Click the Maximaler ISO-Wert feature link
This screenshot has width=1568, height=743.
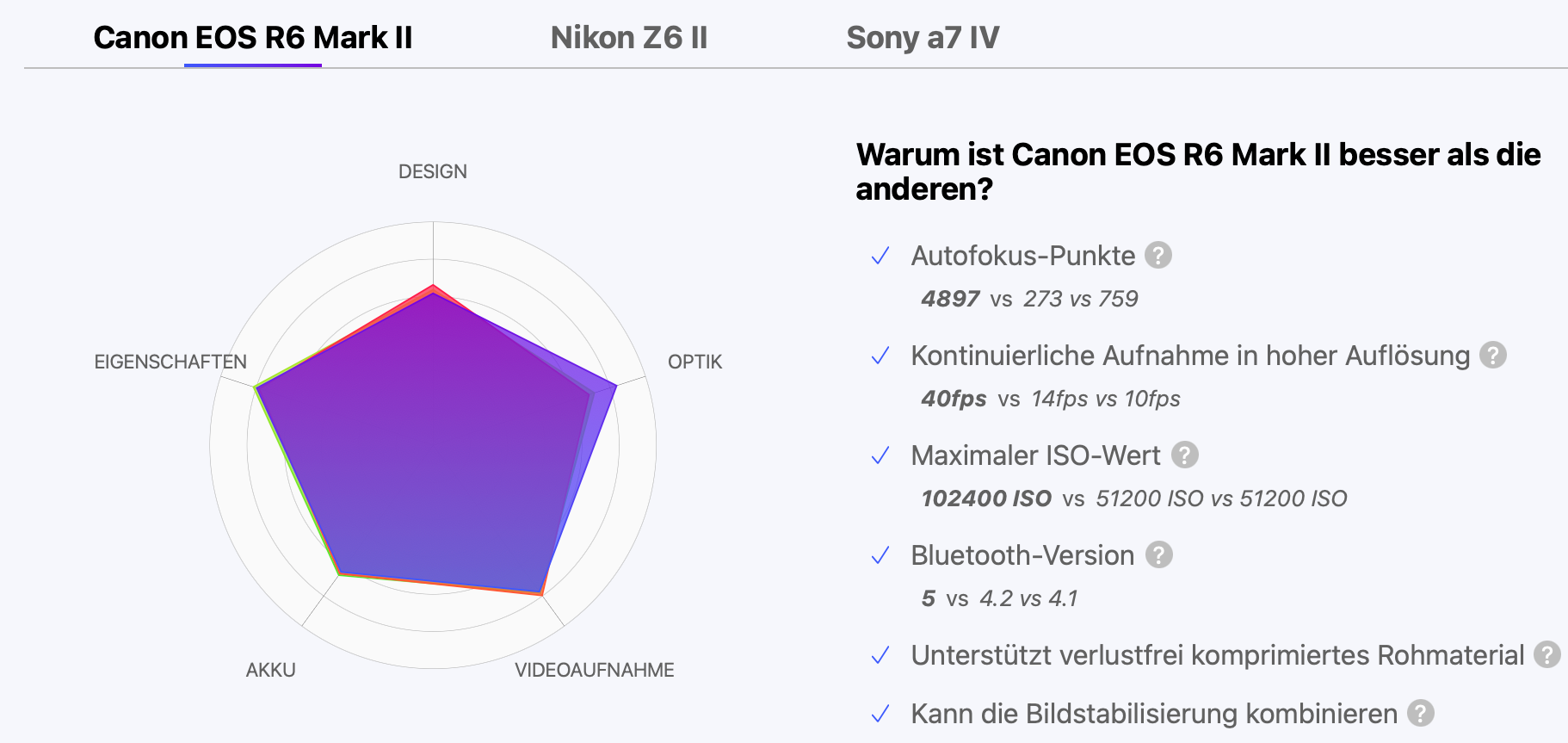click(1035, 455)
